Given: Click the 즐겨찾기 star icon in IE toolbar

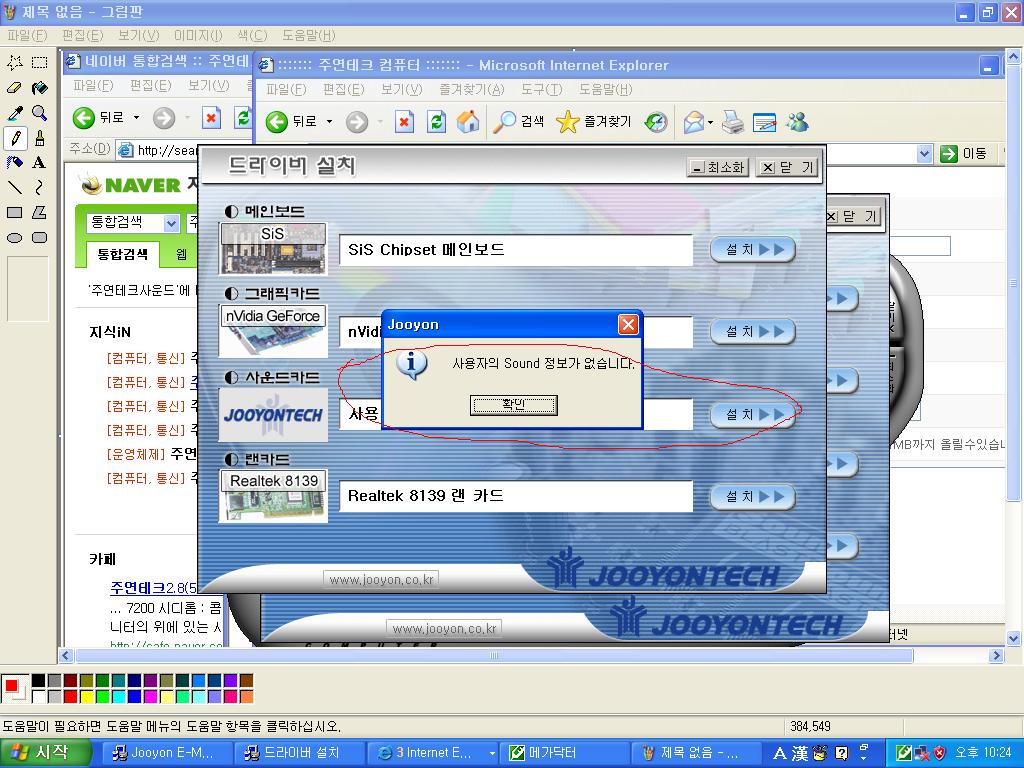Looking at the screenshot, I should [594, 121].
